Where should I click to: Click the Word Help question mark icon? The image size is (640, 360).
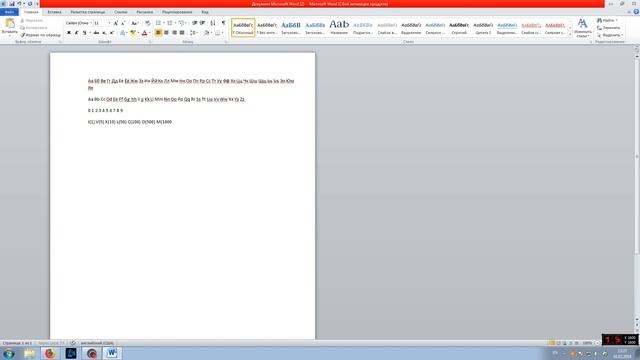click(x=636, y=12)
